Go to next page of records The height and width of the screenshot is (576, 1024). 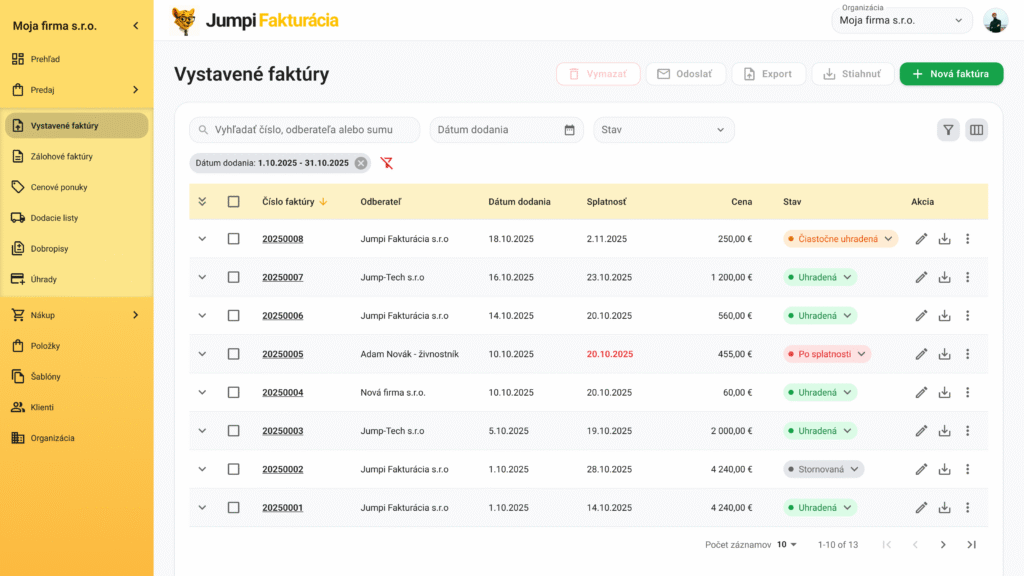pyautogui.click(x=942, y=545)
